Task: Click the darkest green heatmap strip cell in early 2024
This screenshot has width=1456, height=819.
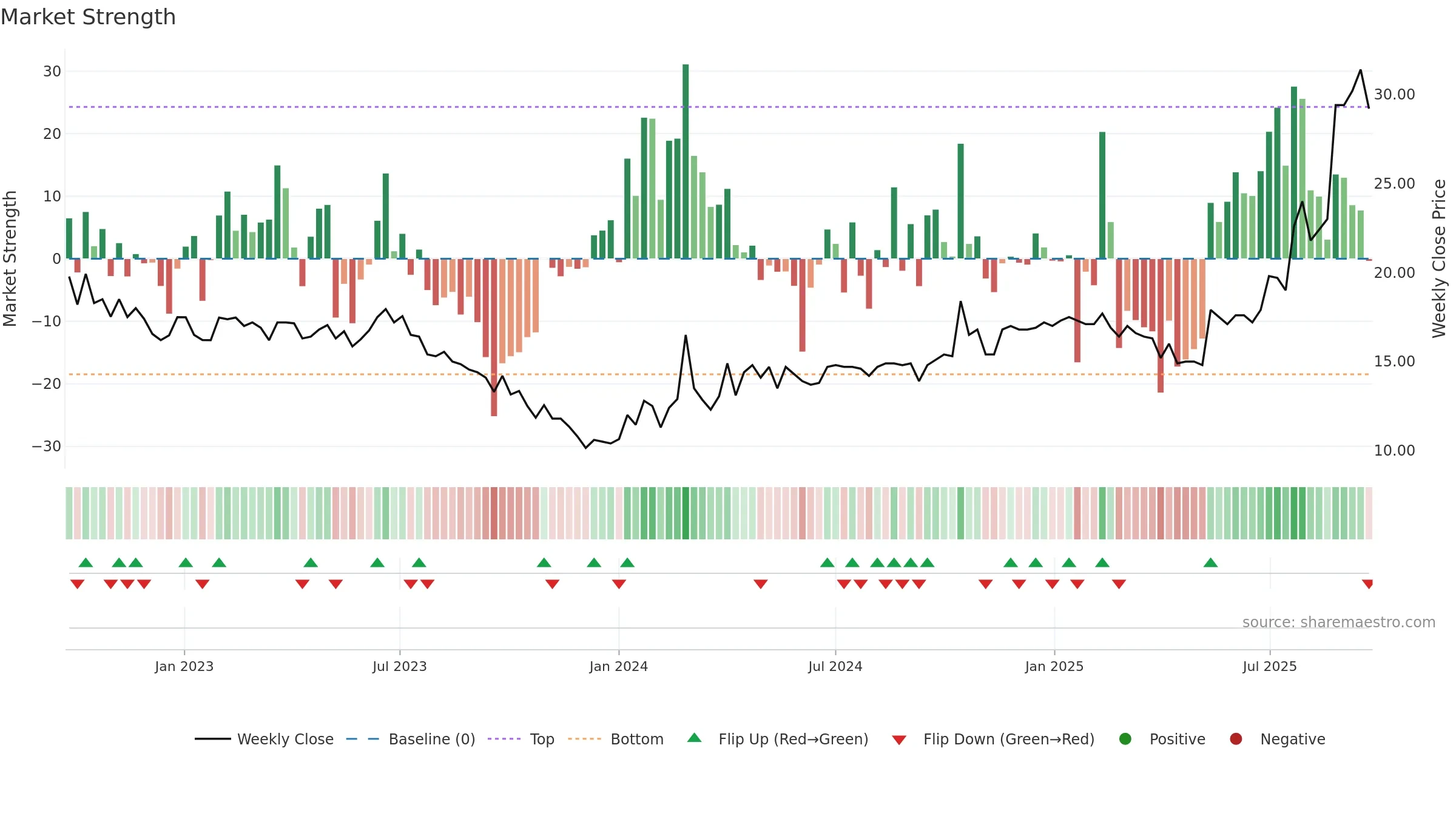Action: 686,513
